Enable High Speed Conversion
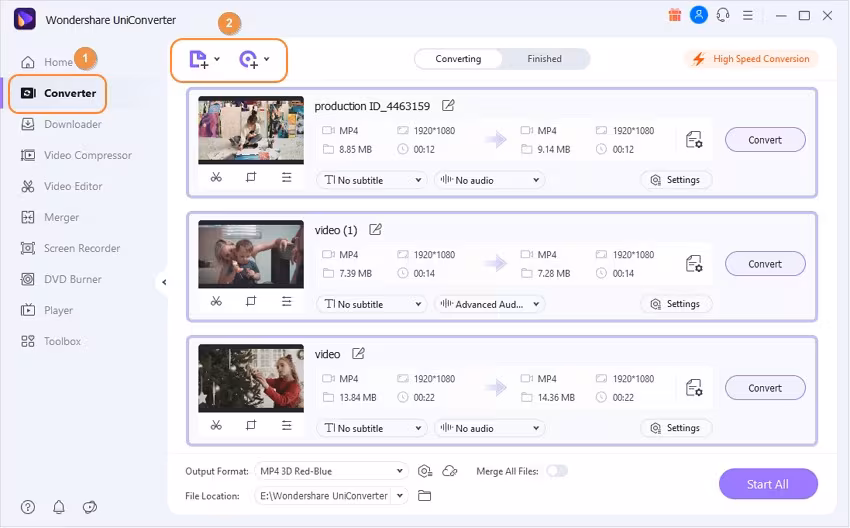Viewport: 850px width, 528px height. (x=751, y=59)
